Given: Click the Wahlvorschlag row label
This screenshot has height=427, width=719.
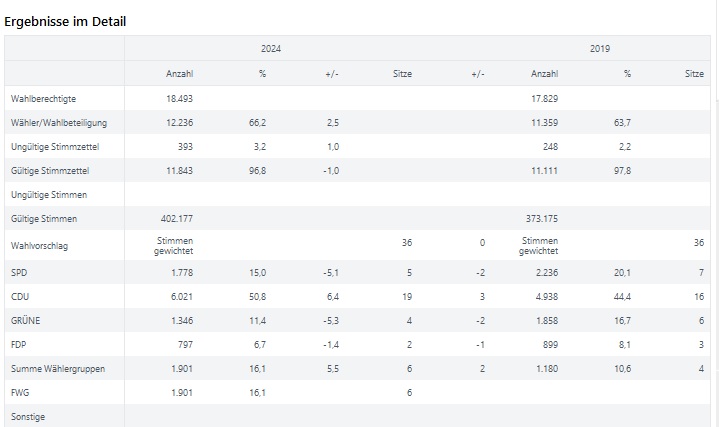Looking at the screenshot, I should 39,246.
